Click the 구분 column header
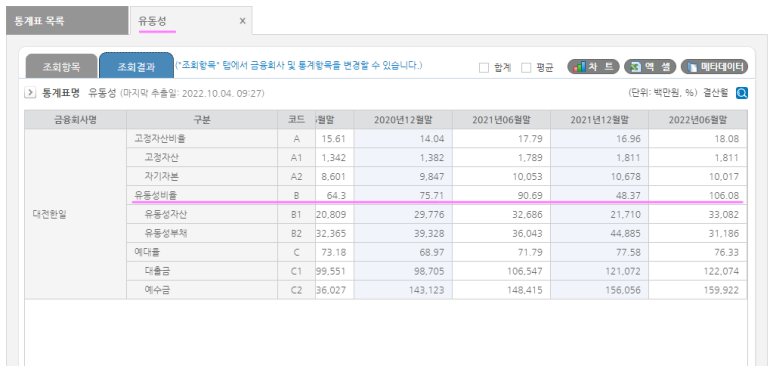This screenshot has width=773, height=366. (x=202, y=120)
